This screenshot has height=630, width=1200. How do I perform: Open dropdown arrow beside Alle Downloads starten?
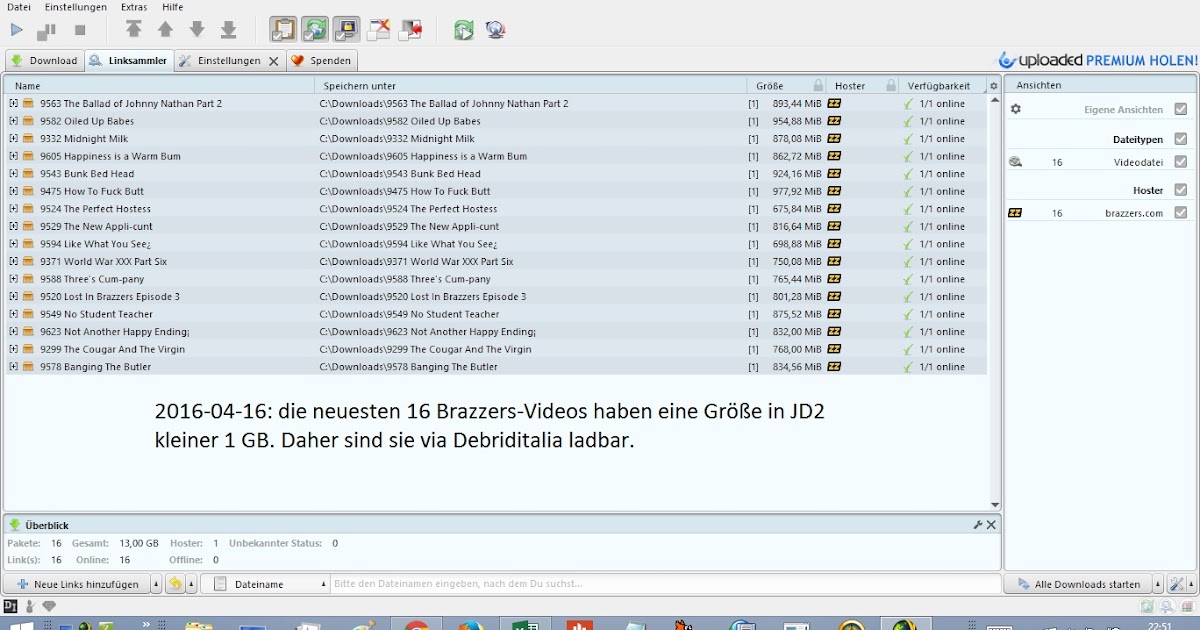pyautogui.click(x=1158, y=584)
